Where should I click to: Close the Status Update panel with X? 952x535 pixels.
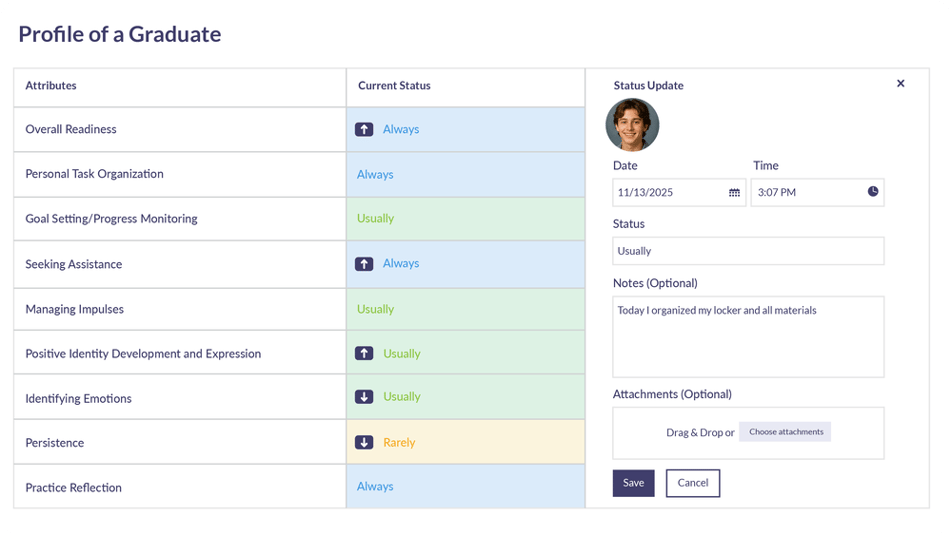tap(900, 84)
